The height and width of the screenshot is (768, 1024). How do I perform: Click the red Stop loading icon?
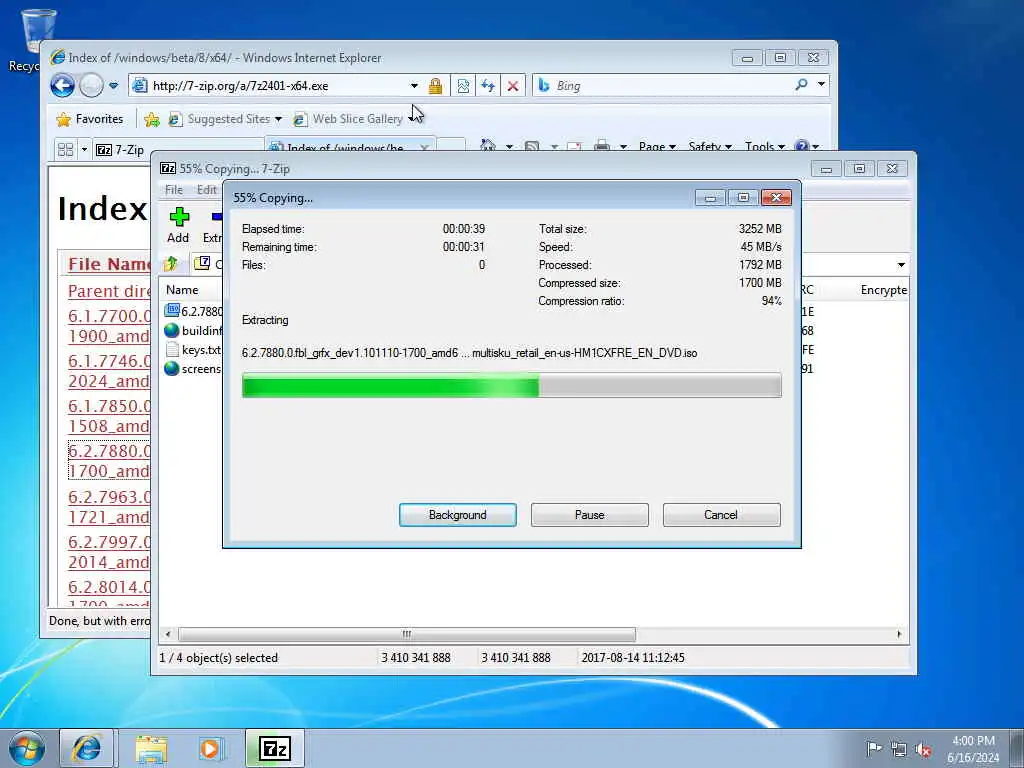(513, 86)
